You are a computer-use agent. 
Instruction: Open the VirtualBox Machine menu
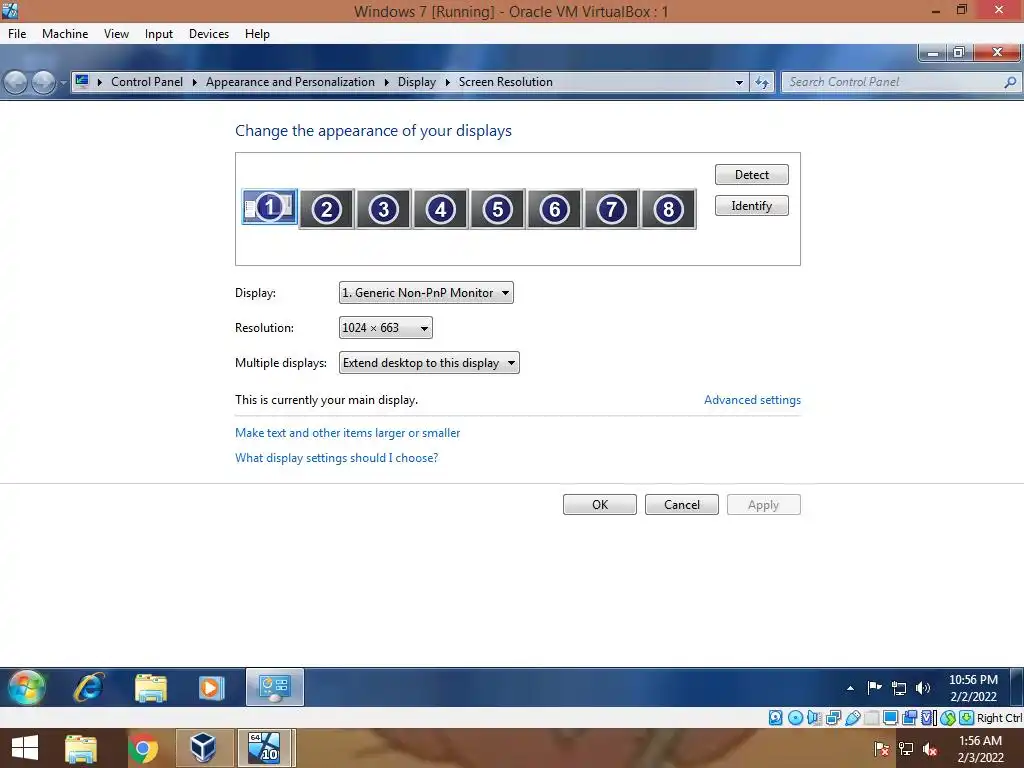[x=65, y=34]
